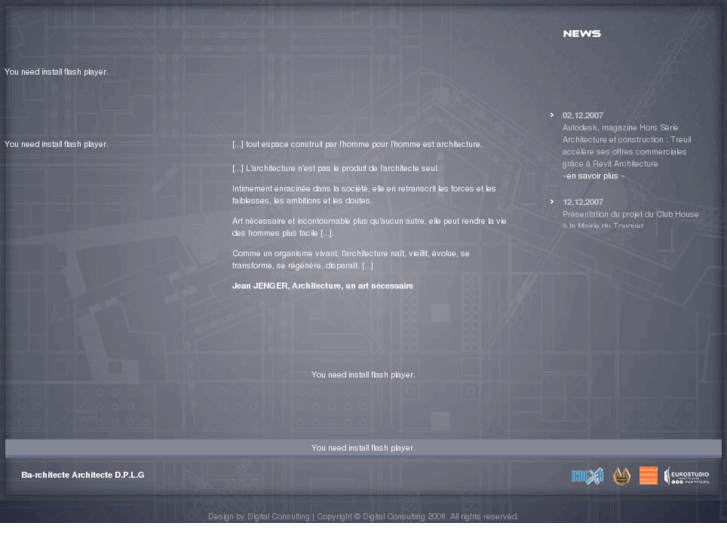Click "Ba-rchitecte Architecte D.P.L.G" footer title
Image resolution: width=727 pixels, height=545 pixels.
pyautogui.click(x=83, y=475)
